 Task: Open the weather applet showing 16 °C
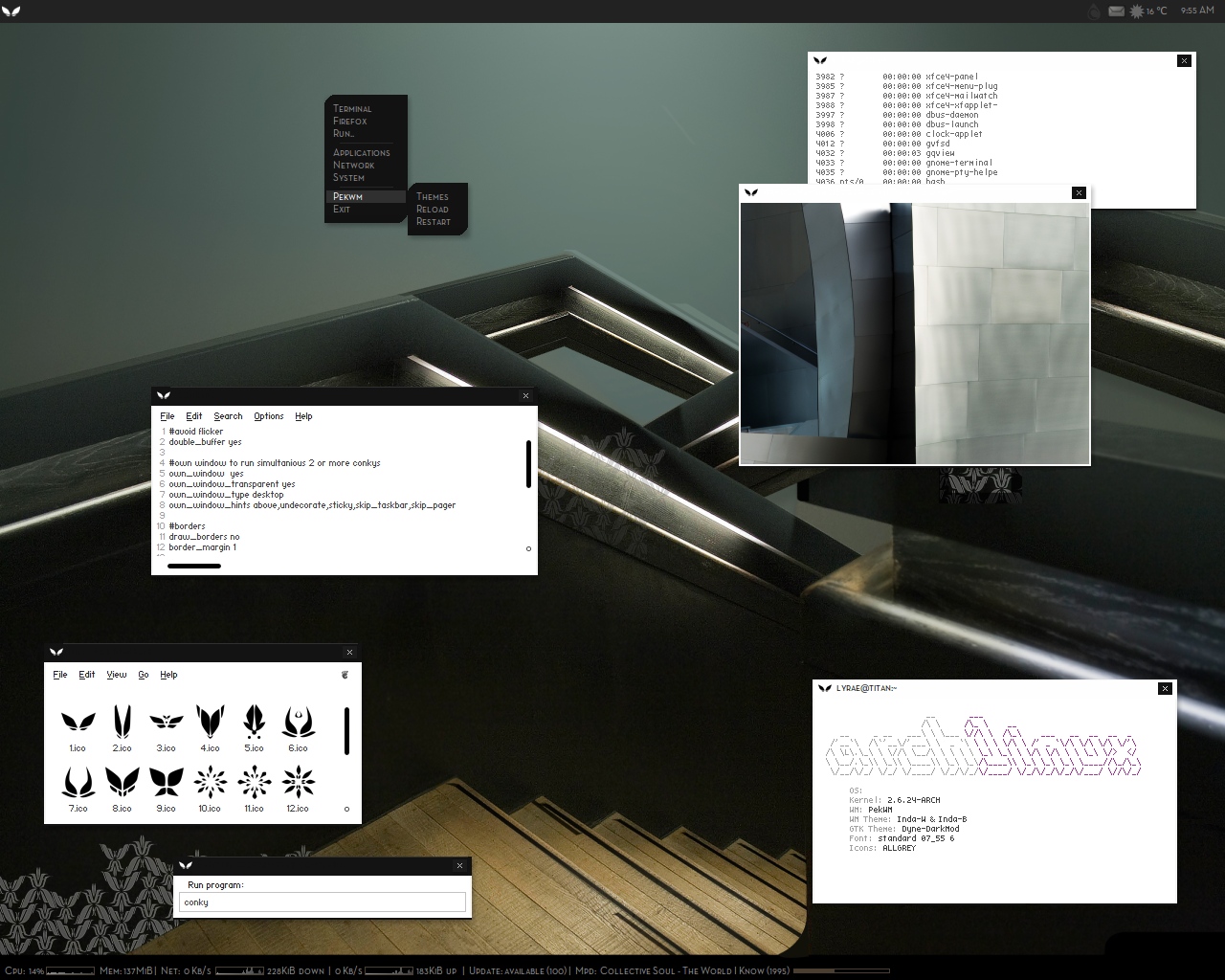(x=1147, y=11)
